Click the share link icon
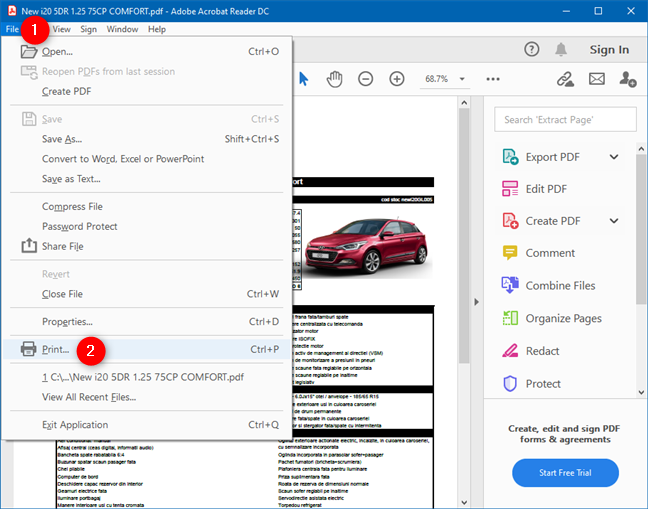 [x=566, y=79]
